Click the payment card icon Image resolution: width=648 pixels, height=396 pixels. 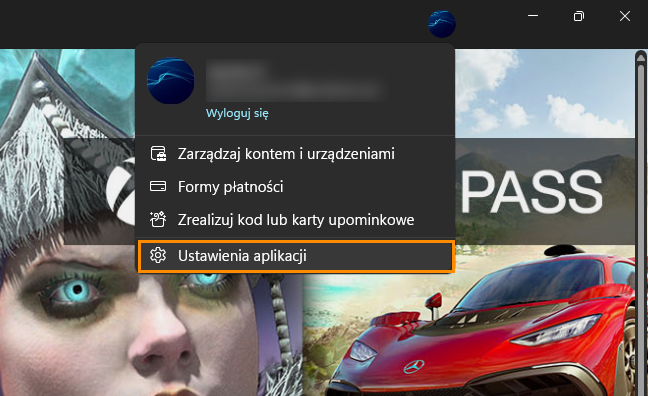tap(158, 186)
